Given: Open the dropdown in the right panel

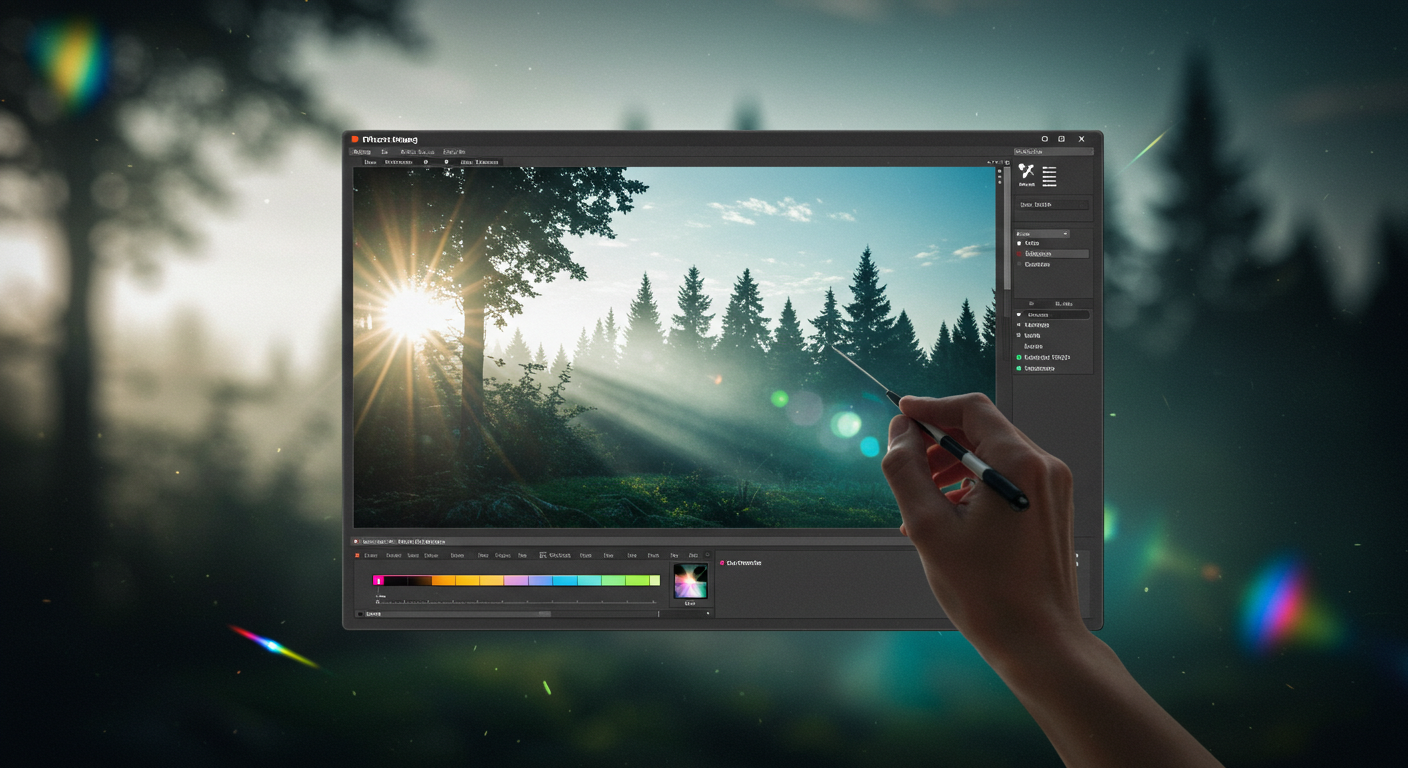Looking at the screenshot, I should tap(1042, 234).
